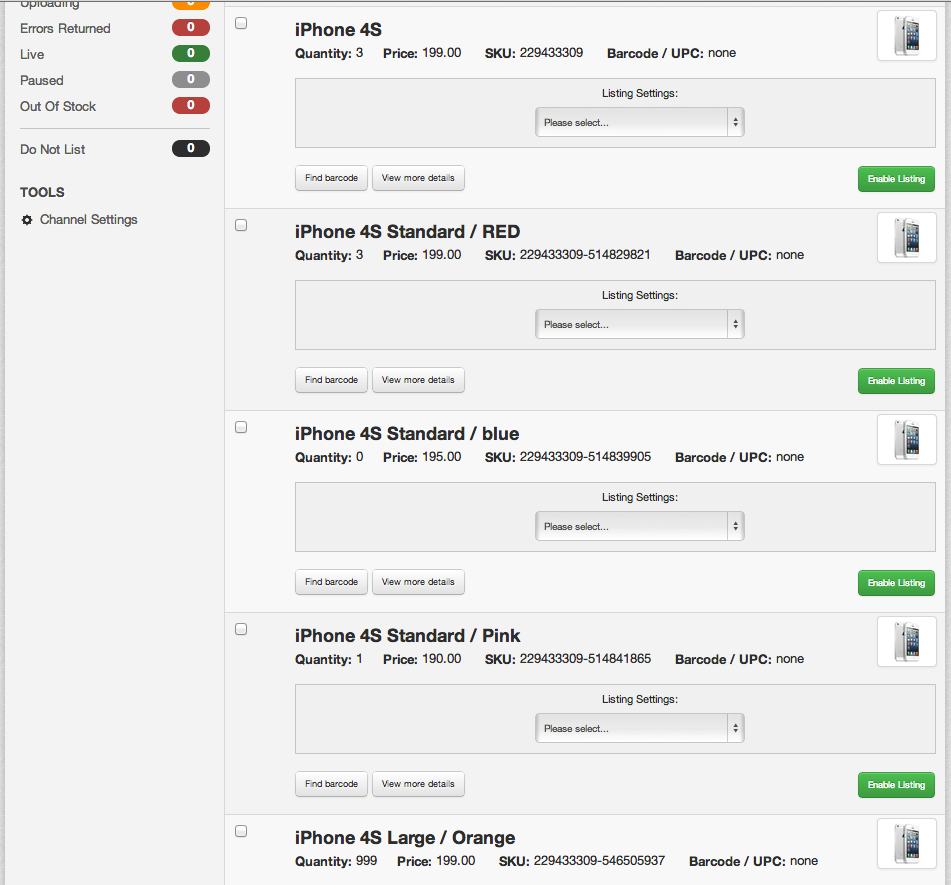Click the black Do Not List badge
Viewport: 951px width, 885px height.
click(x=190, y=148)
